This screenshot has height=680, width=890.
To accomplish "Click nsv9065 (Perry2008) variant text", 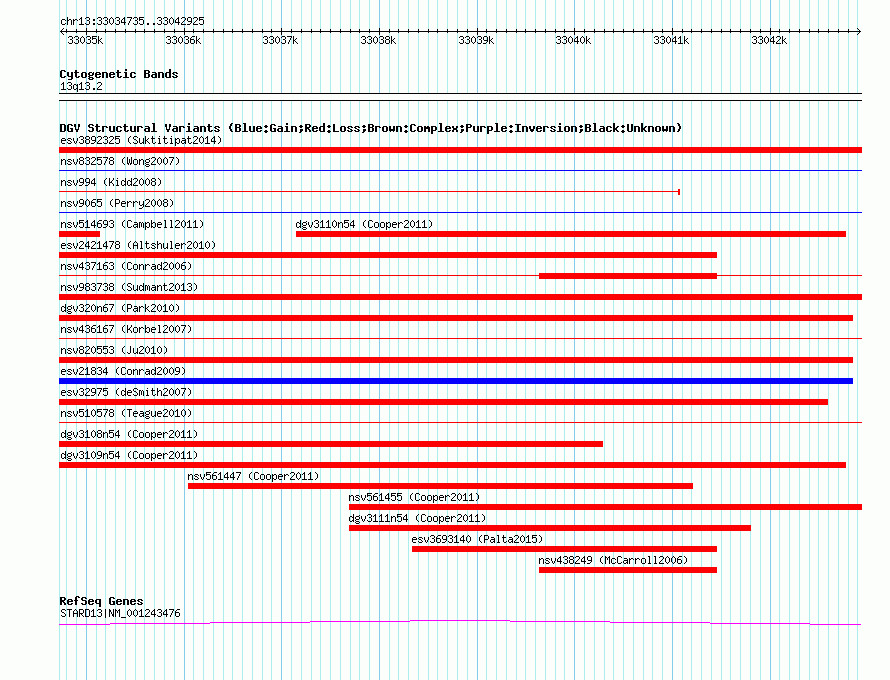I will pos(117,203).
